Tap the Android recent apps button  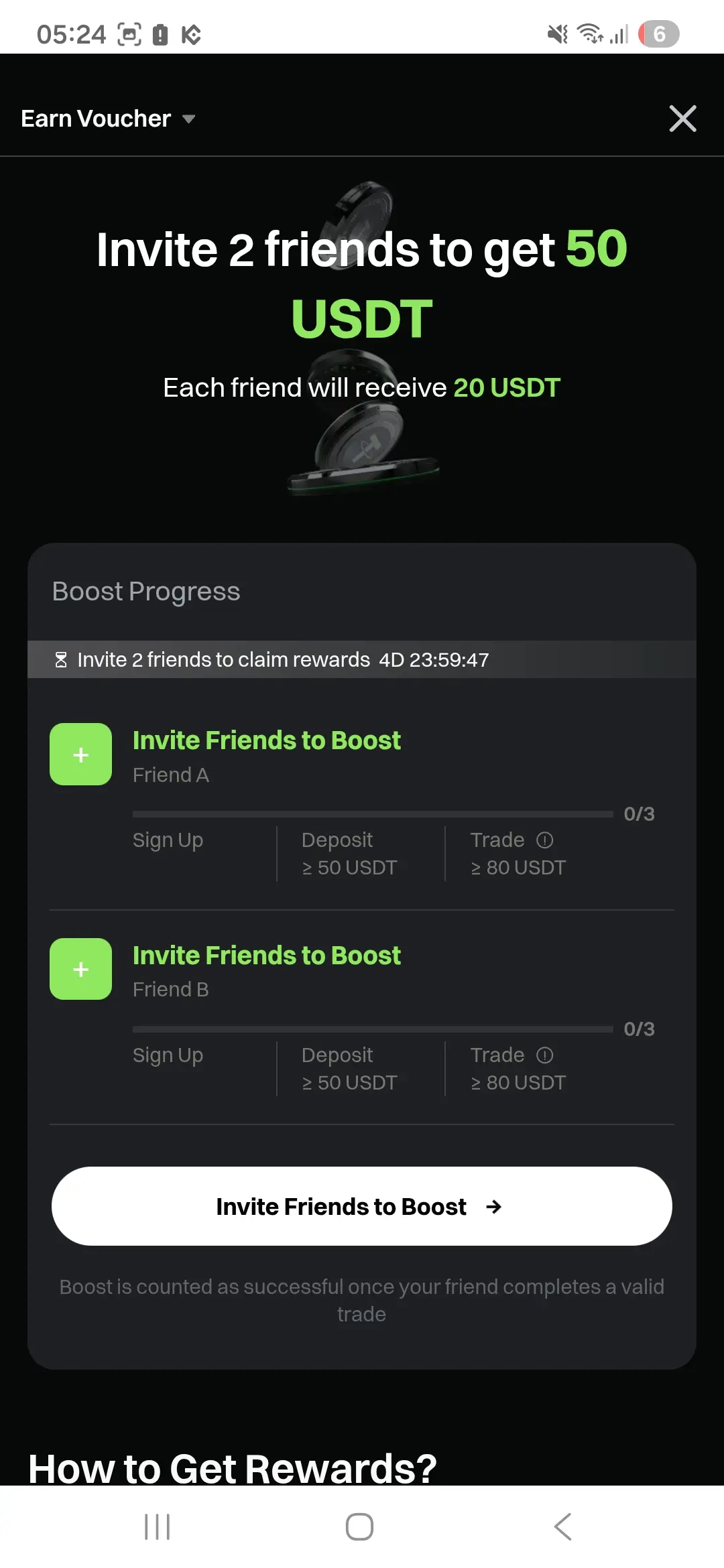(x=158, y=1527)
